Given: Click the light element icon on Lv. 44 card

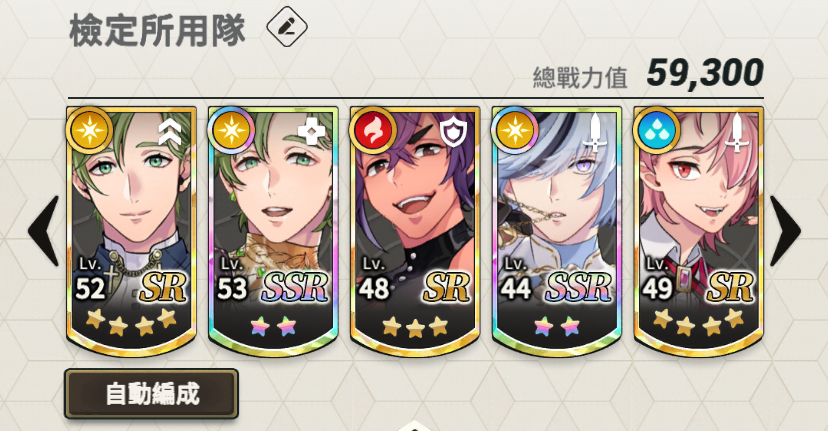Looking at the screenshot, I should tap(514, 130).
